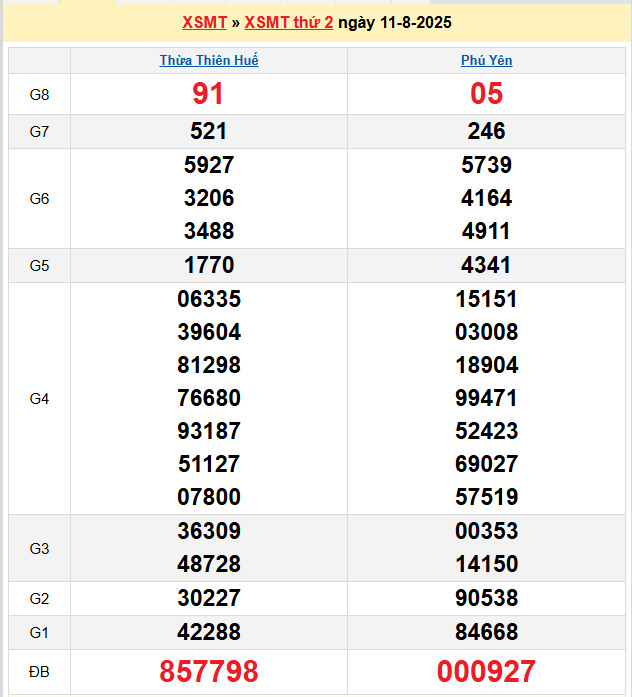
Task: Click the G8 row label
Action: [x=39, y=95]
